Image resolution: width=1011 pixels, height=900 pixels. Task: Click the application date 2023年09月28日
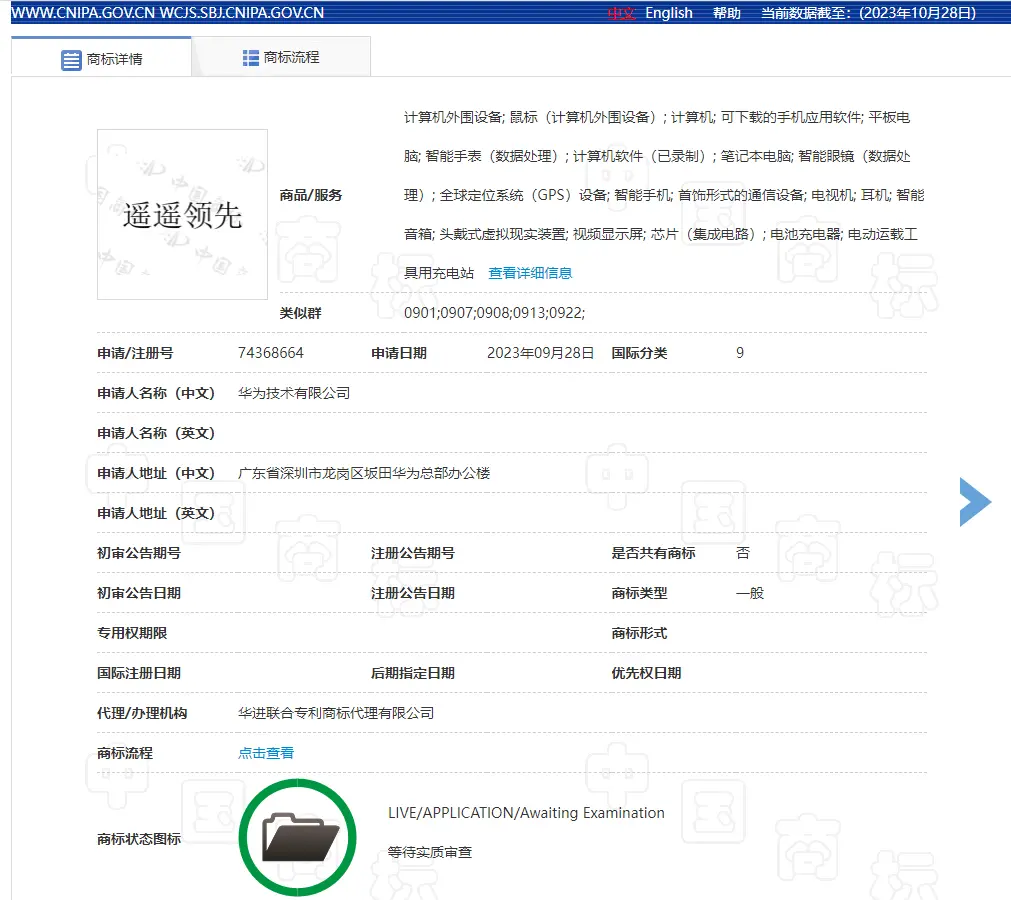tap(540, 353)
